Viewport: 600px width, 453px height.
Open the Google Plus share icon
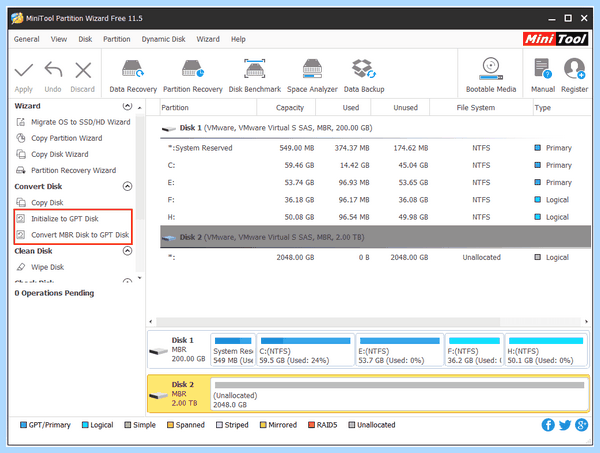pos(581,425)
